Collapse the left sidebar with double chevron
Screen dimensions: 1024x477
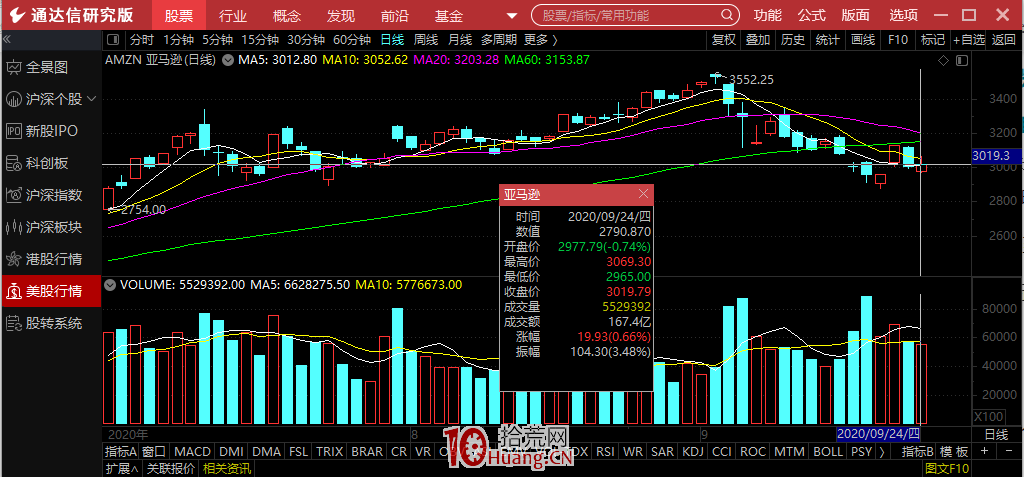coord(7,40)
